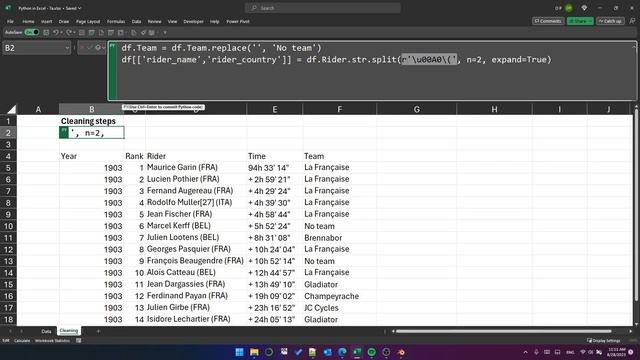
Task: Switch to the Insert ribbon tab
Action: [47, 21]
